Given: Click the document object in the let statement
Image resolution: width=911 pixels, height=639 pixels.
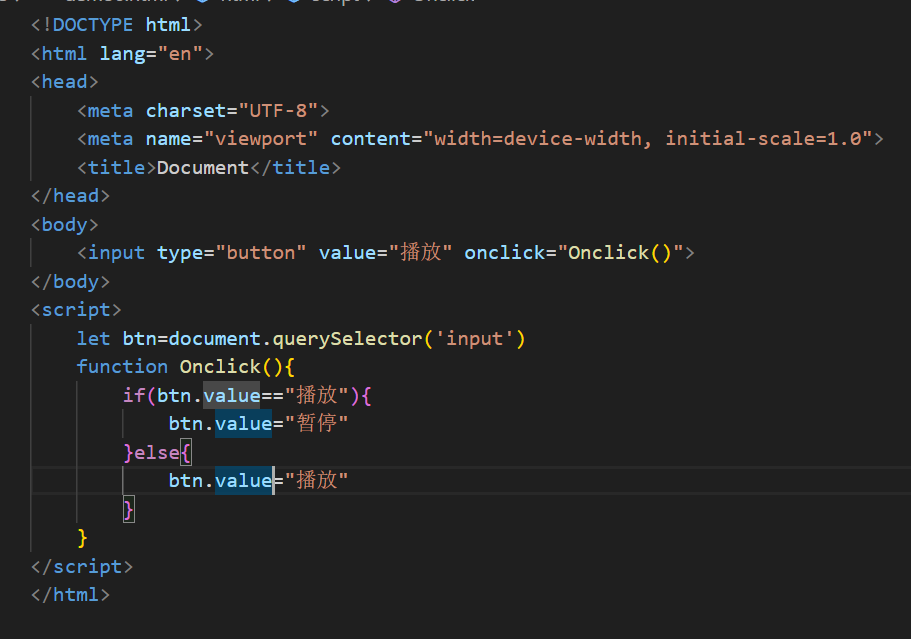Looking at the screenshot, I should (214, 339).
